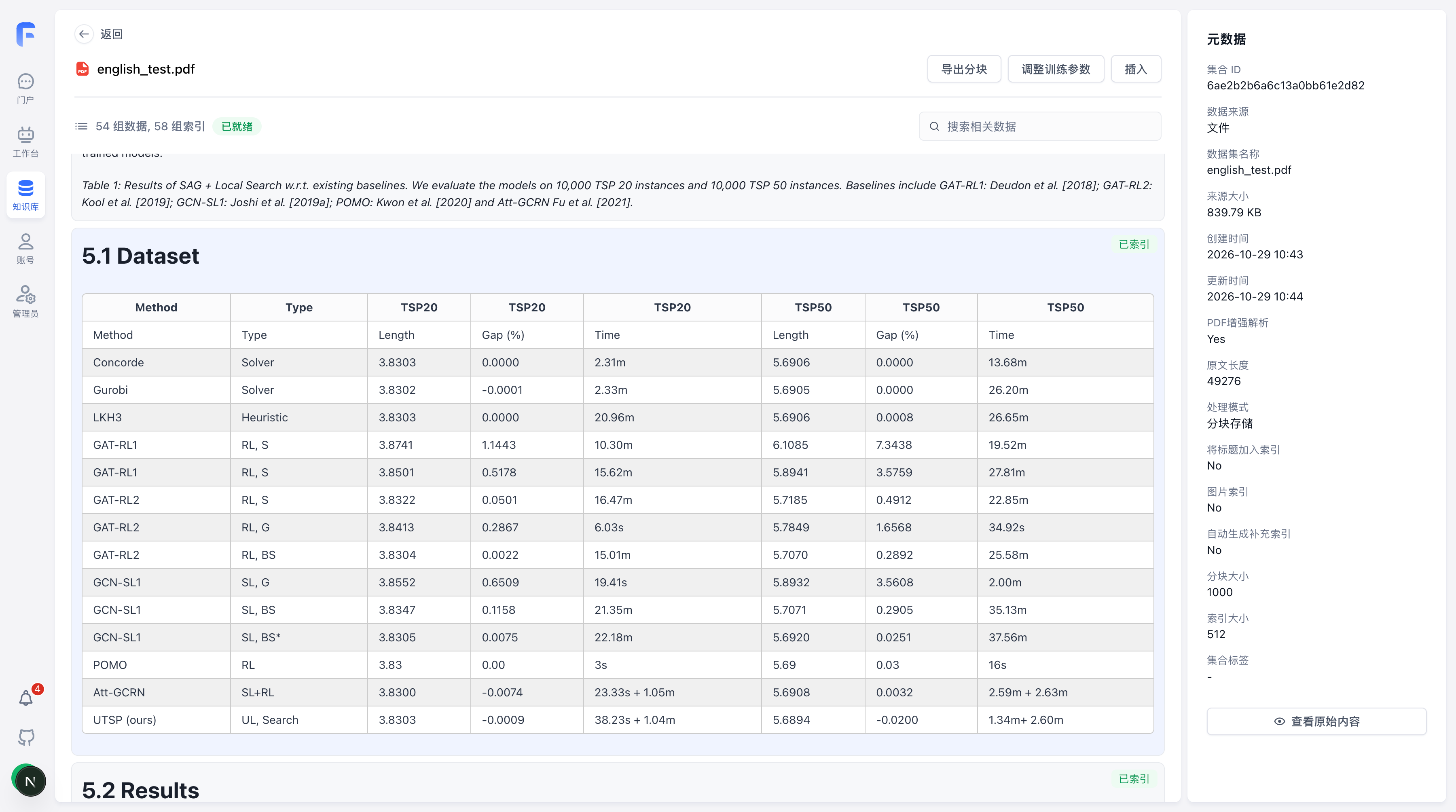This screenshot has height=812, width=1456.
Task: Click the 分块存储 processing mode value
Action: coord(1230,423)
